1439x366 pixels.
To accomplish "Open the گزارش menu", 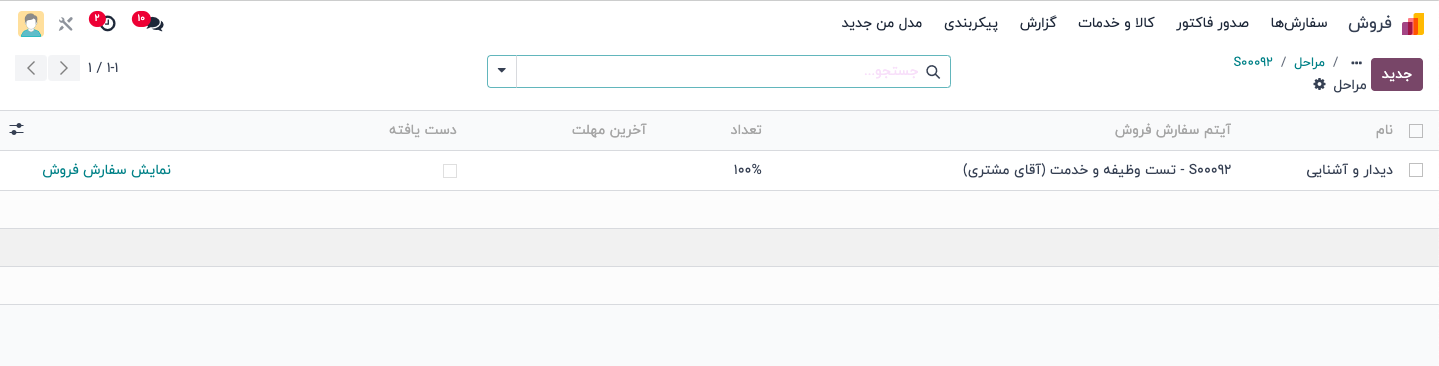I will (1038, 23).
